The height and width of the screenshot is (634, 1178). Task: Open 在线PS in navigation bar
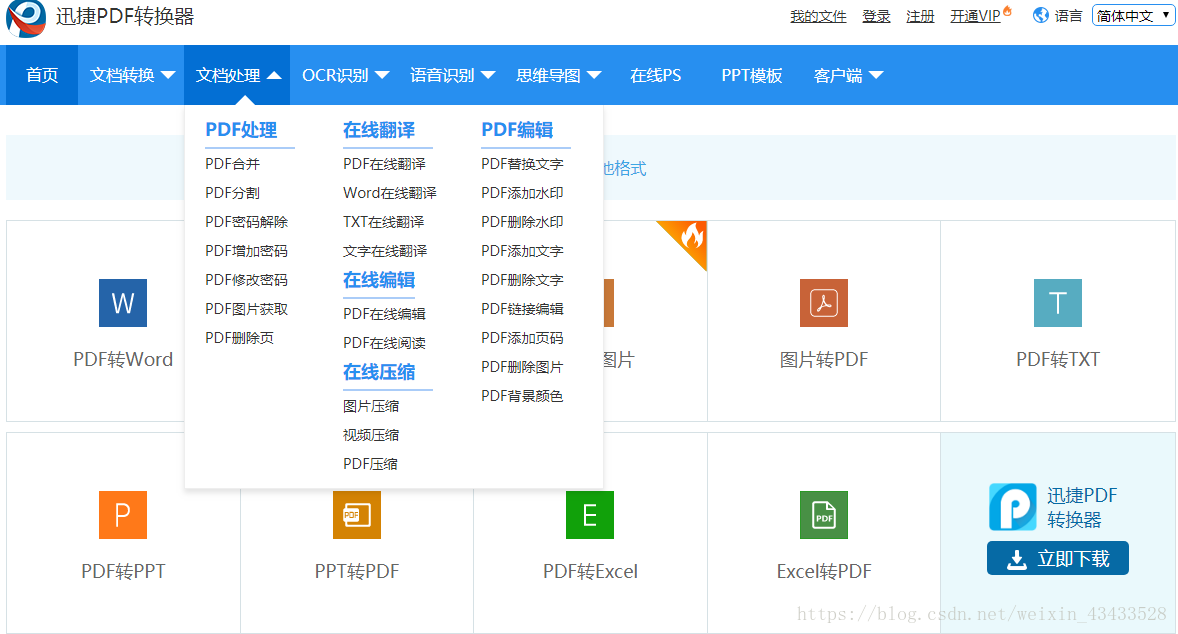coord(656,75)
